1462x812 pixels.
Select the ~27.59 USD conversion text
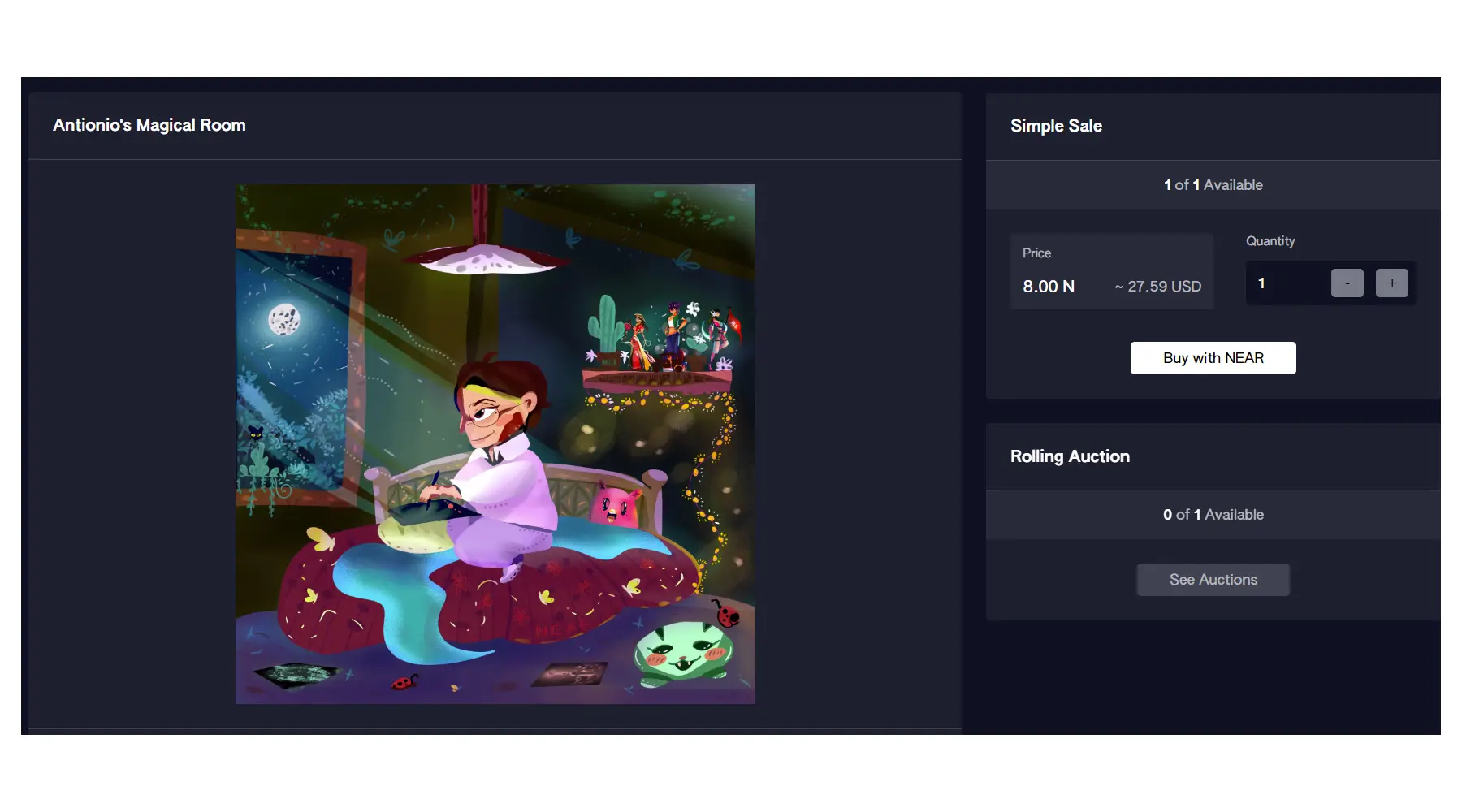(x=1158, y=287)
